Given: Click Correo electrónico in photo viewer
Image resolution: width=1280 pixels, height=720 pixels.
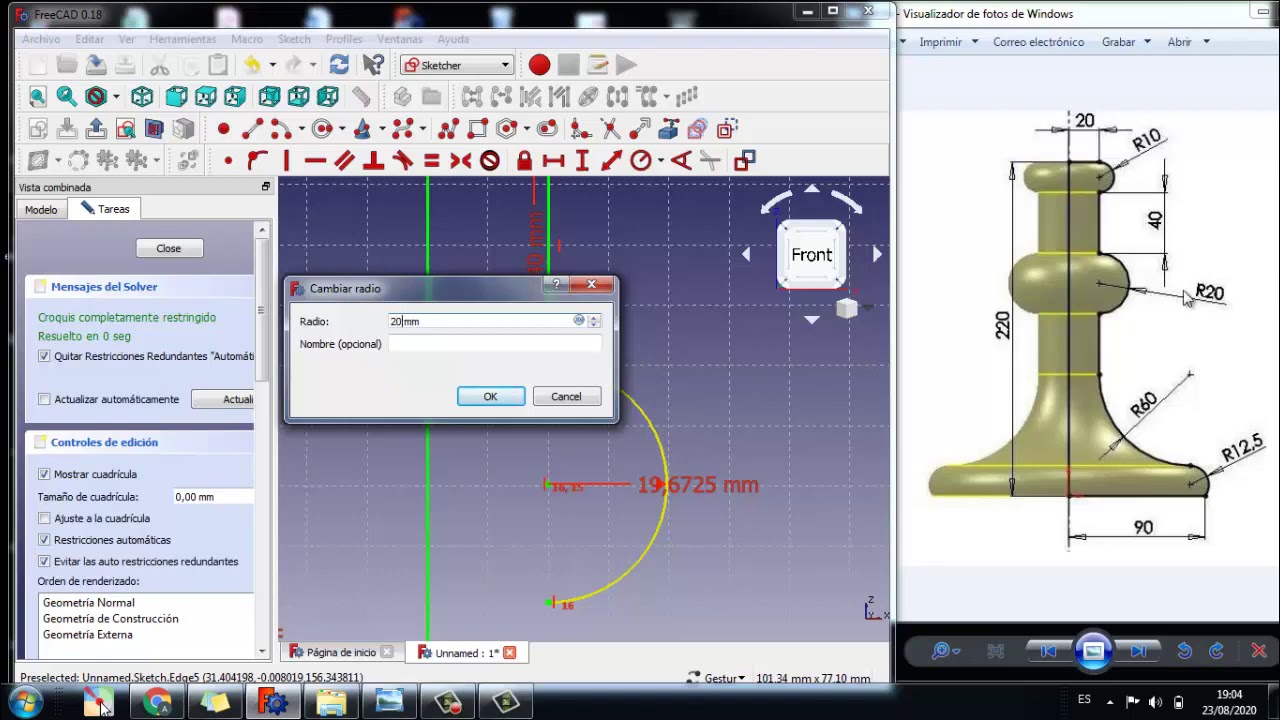Looking at the screenshot, I should click(x=1038, y=42).
